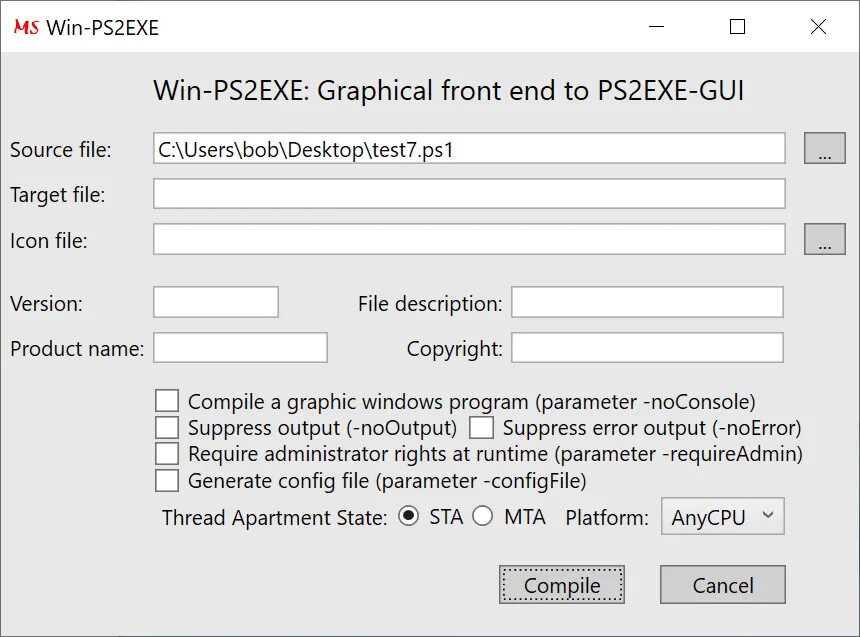Browse for icon file with ellipsis button

click(824, 239)
